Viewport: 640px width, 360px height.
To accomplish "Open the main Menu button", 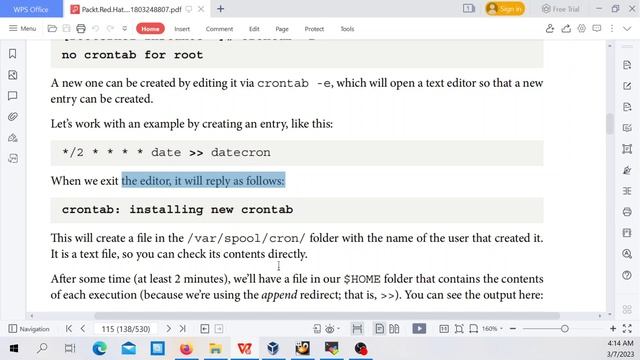I will point(22,28).
